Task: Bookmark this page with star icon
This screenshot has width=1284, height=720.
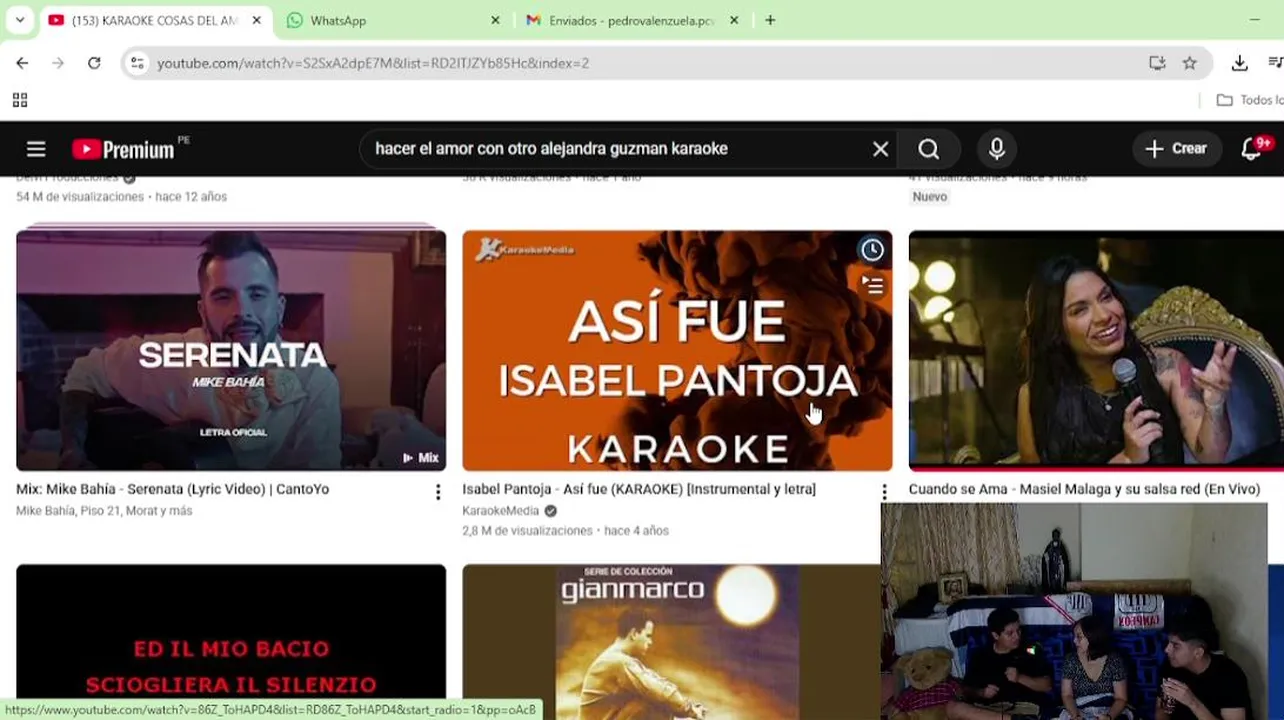Action: 1189,63
